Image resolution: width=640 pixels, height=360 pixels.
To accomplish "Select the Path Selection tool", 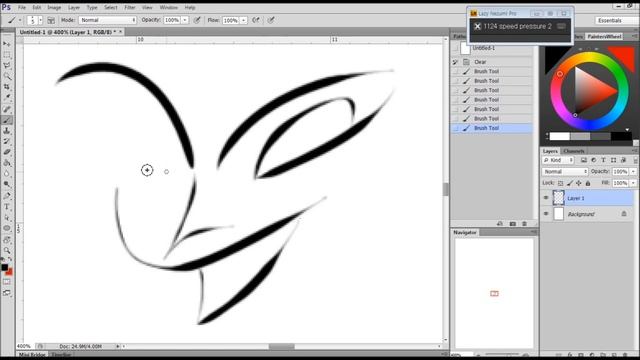I will coord(7,218).
